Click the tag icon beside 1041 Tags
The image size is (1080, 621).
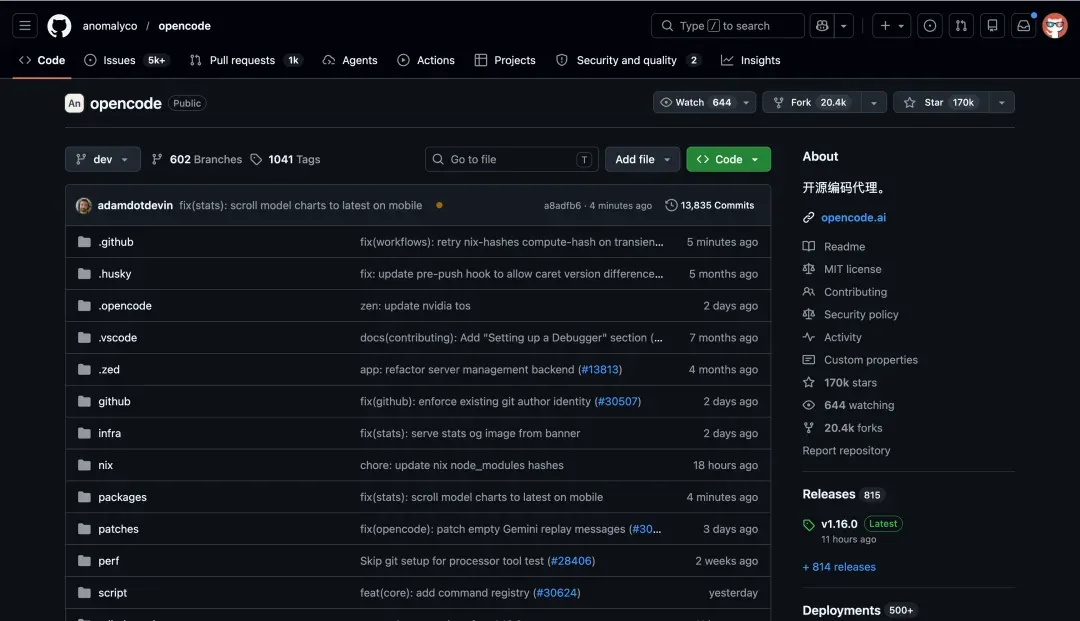pyautogui.click(x=256, y=160)
